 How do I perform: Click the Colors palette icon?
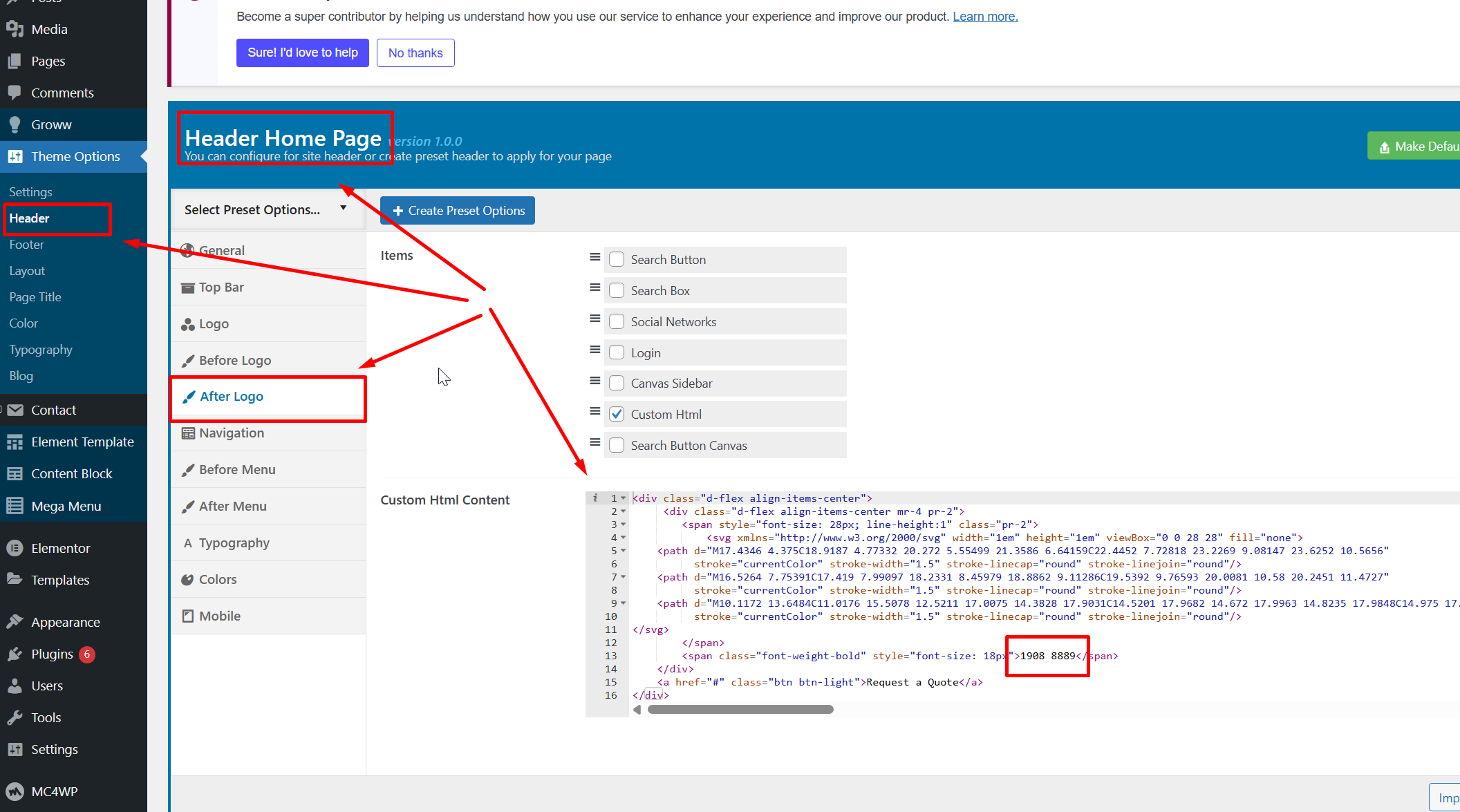tap(187, 580)
